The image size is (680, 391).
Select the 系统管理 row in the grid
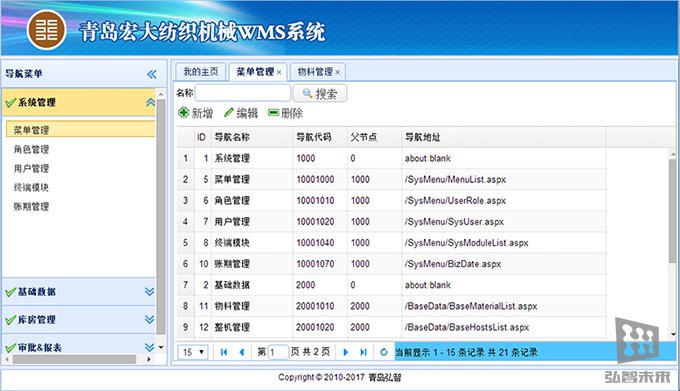coord(391,158)
